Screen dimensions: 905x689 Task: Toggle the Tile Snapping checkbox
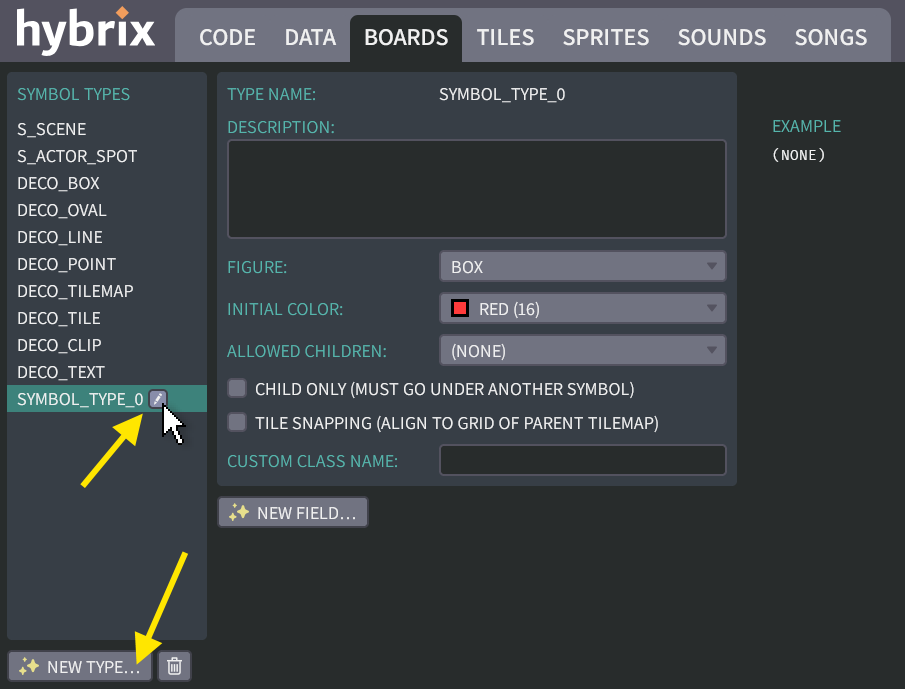pyautogui.click(x=237, y=422)
